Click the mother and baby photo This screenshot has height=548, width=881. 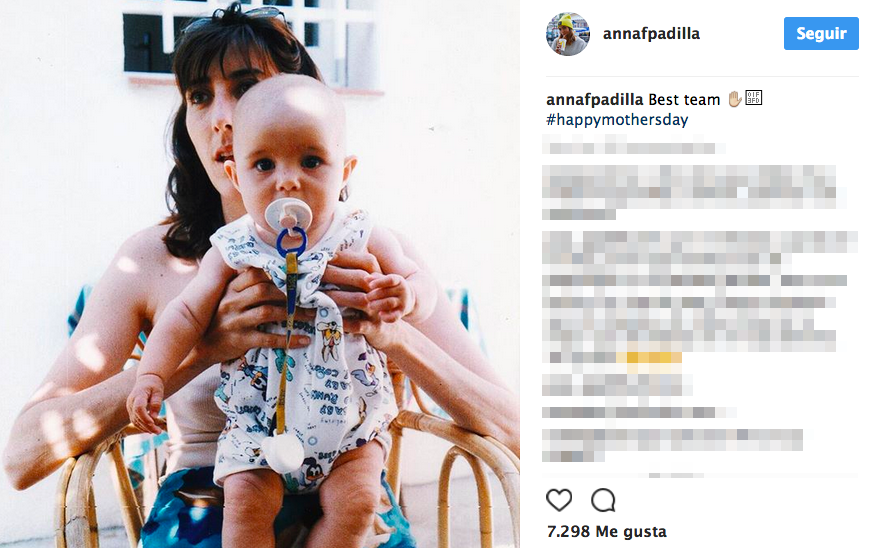[260, 274]
